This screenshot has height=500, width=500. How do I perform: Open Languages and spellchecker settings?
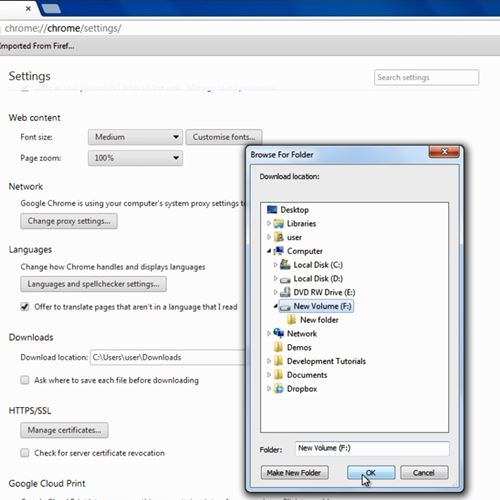pos(93,284)
